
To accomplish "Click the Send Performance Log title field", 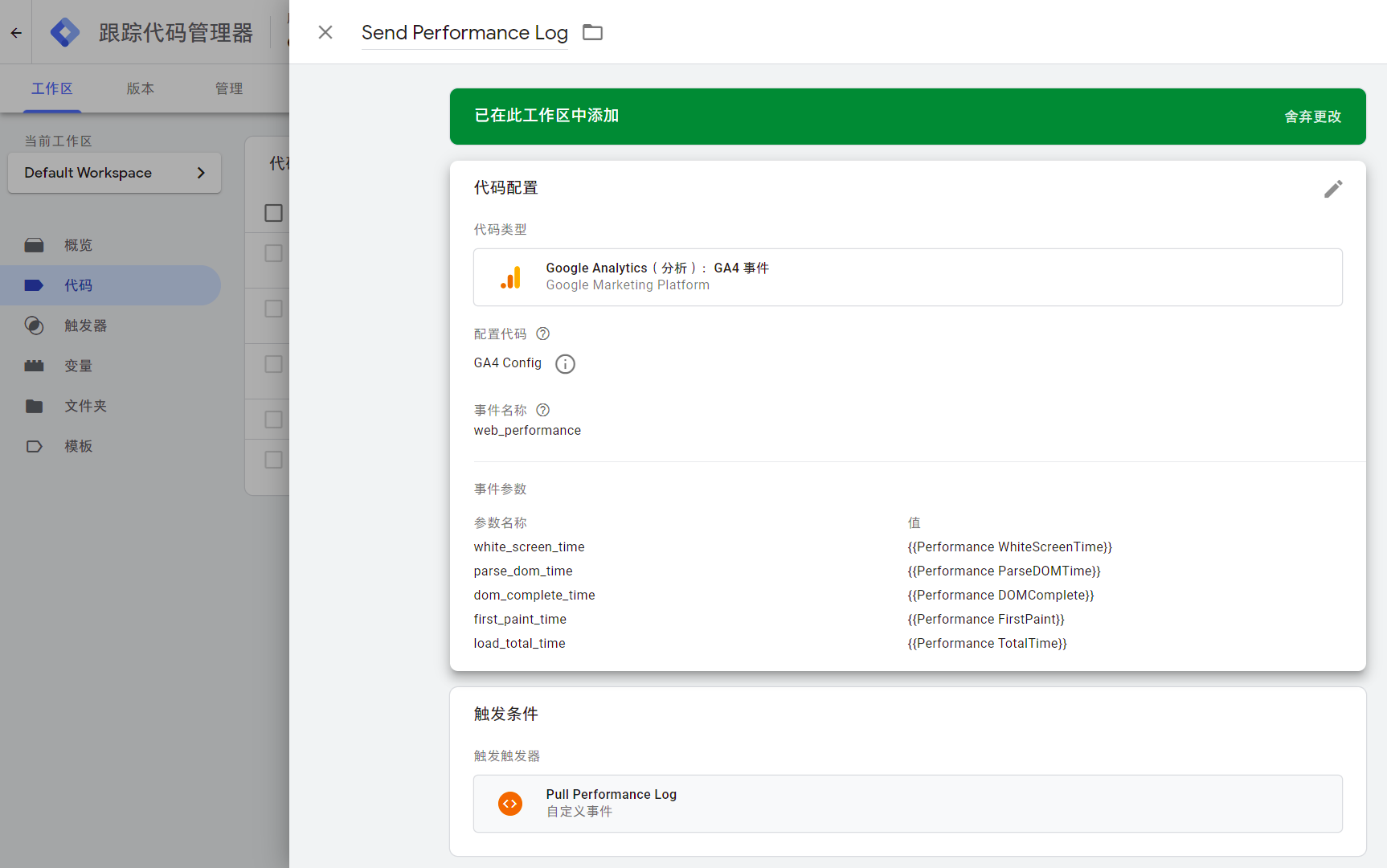I will coord(464,32).
